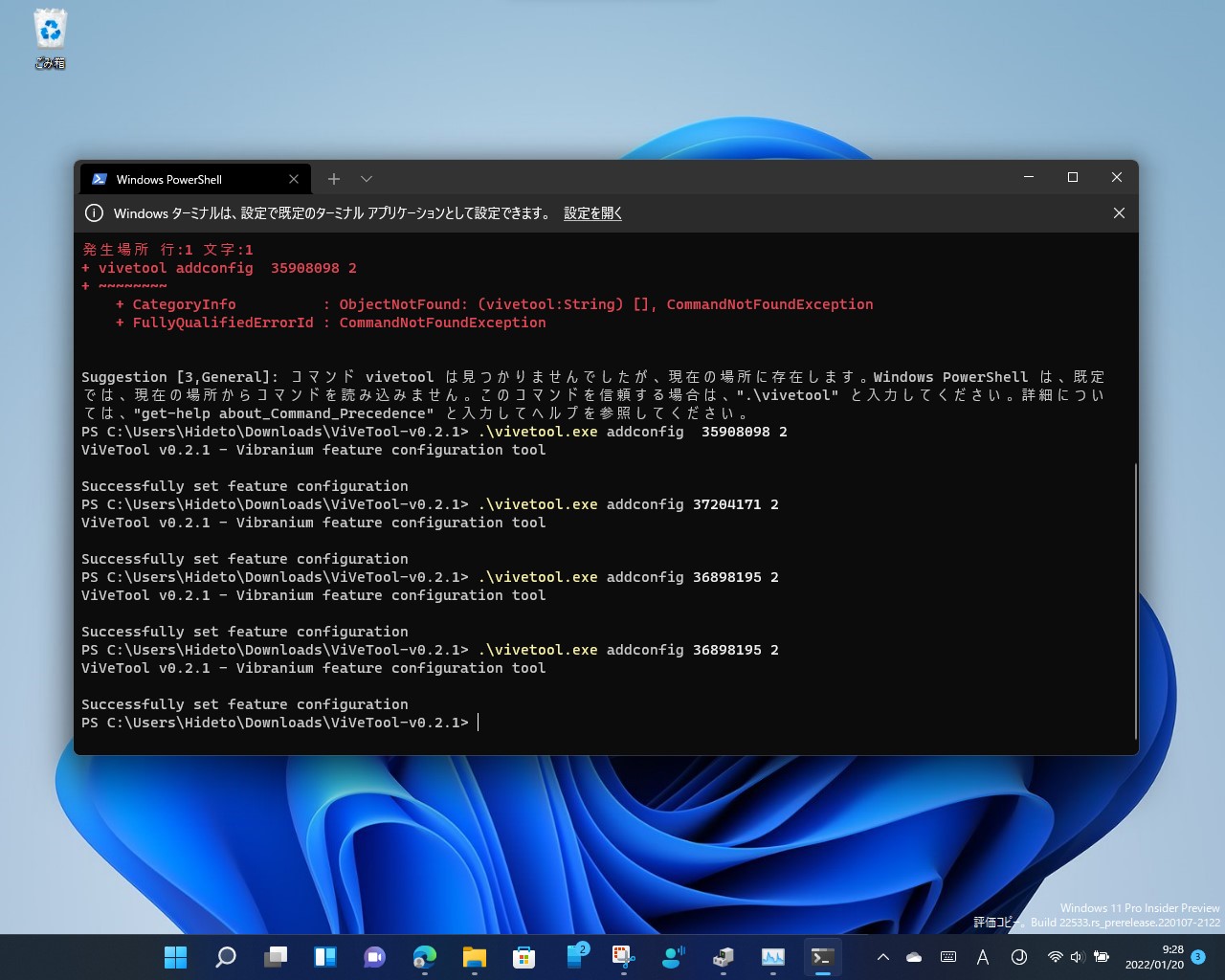1225x980 pixels.
Task: Click the OneDrive cloud tray icon
Action: click(x=914, y=957)
